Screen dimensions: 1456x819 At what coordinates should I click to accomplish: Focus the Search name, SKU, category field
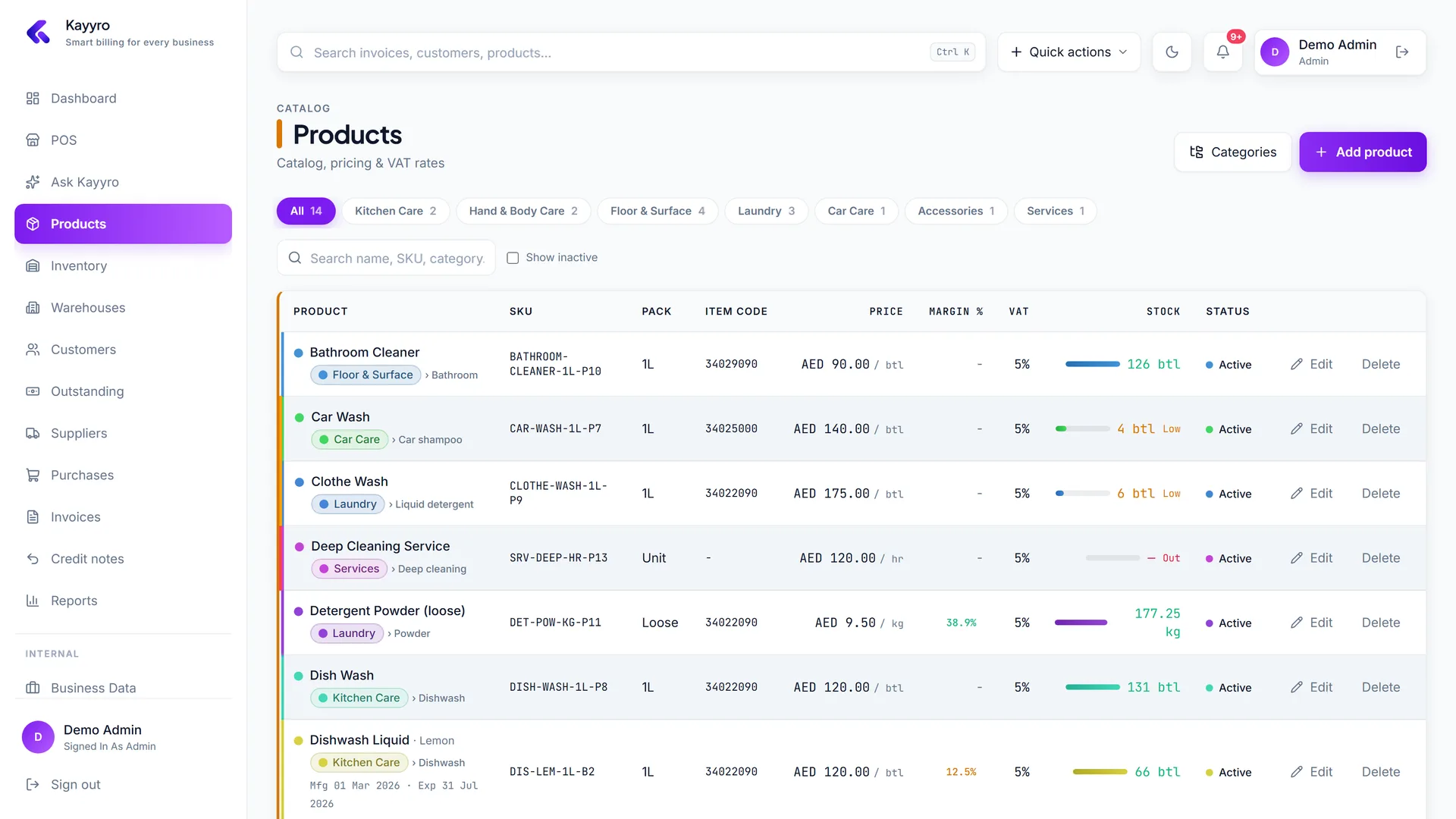[386, 259]
